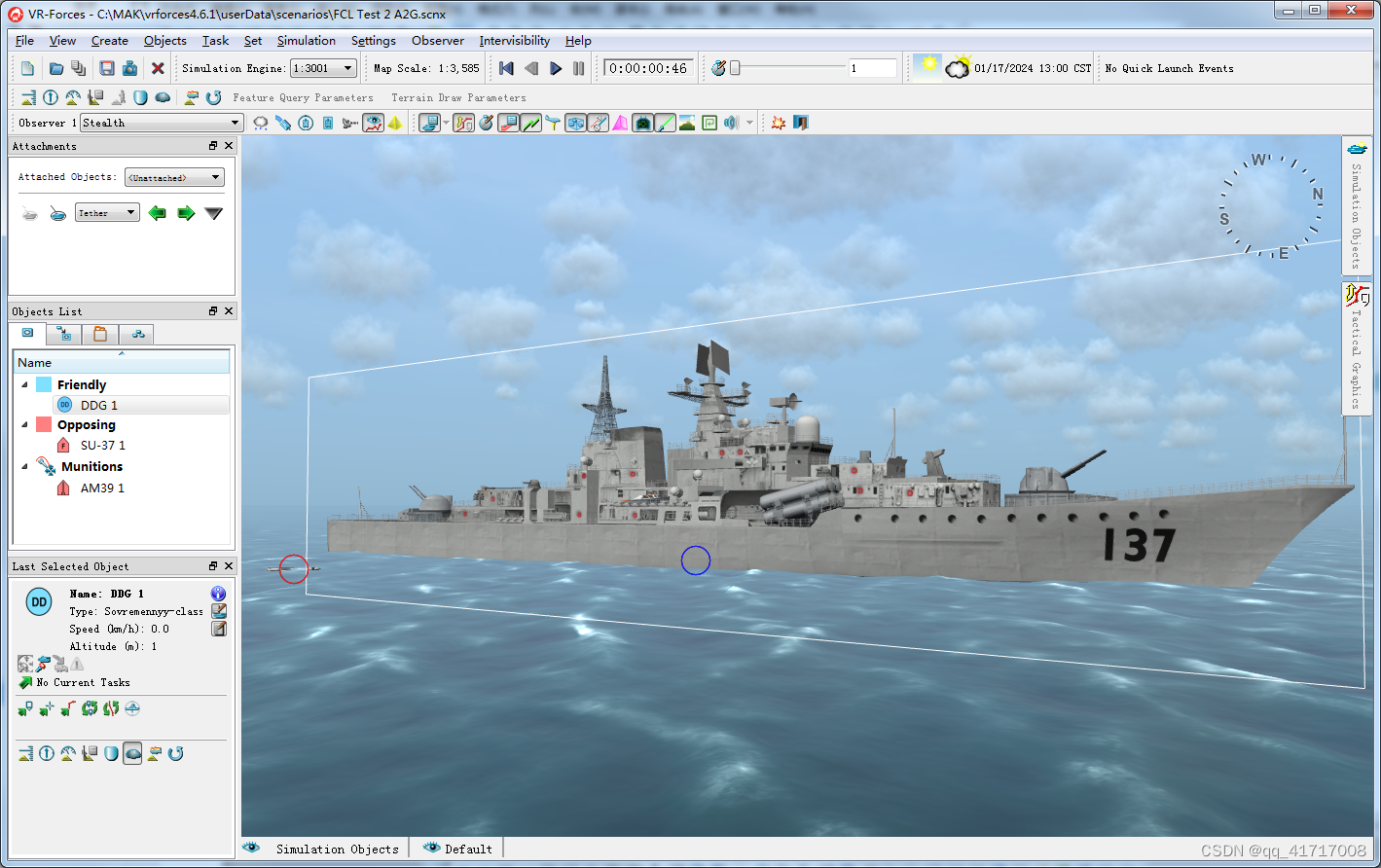Viewport: 1381px width, 868px height.
Task: Go to next attached object with right arrow
Action: point(186,213)
